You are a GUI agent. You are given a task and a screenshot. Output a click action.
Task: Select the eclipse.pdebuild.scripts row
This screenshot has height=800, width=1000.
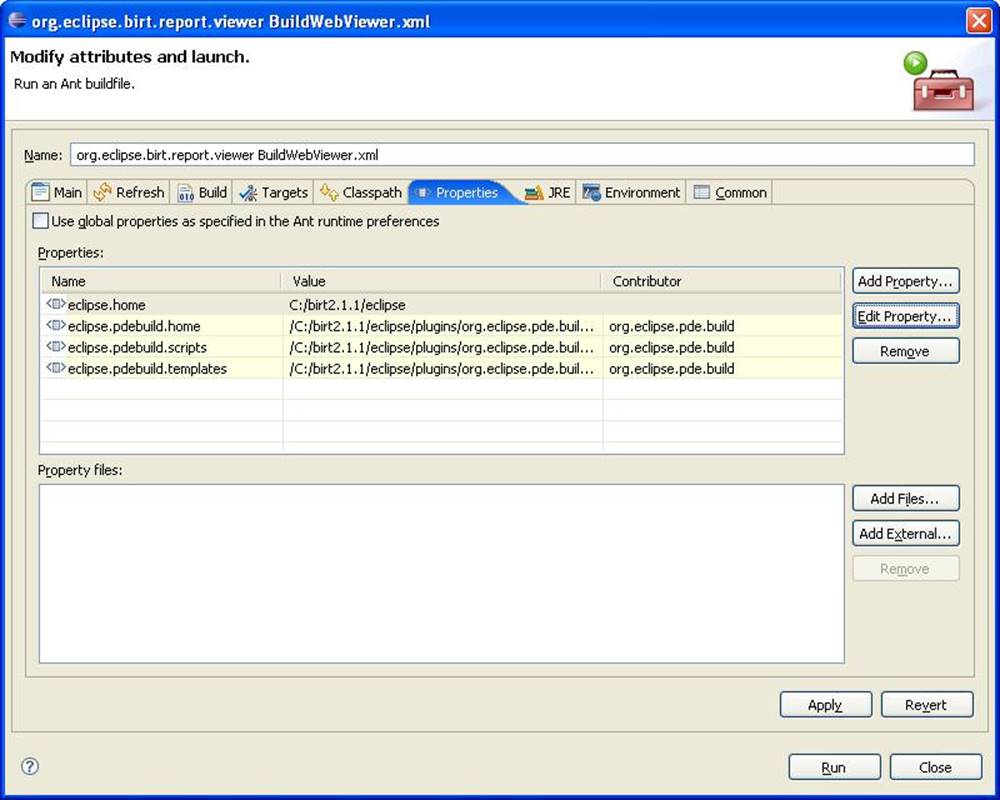441,347
